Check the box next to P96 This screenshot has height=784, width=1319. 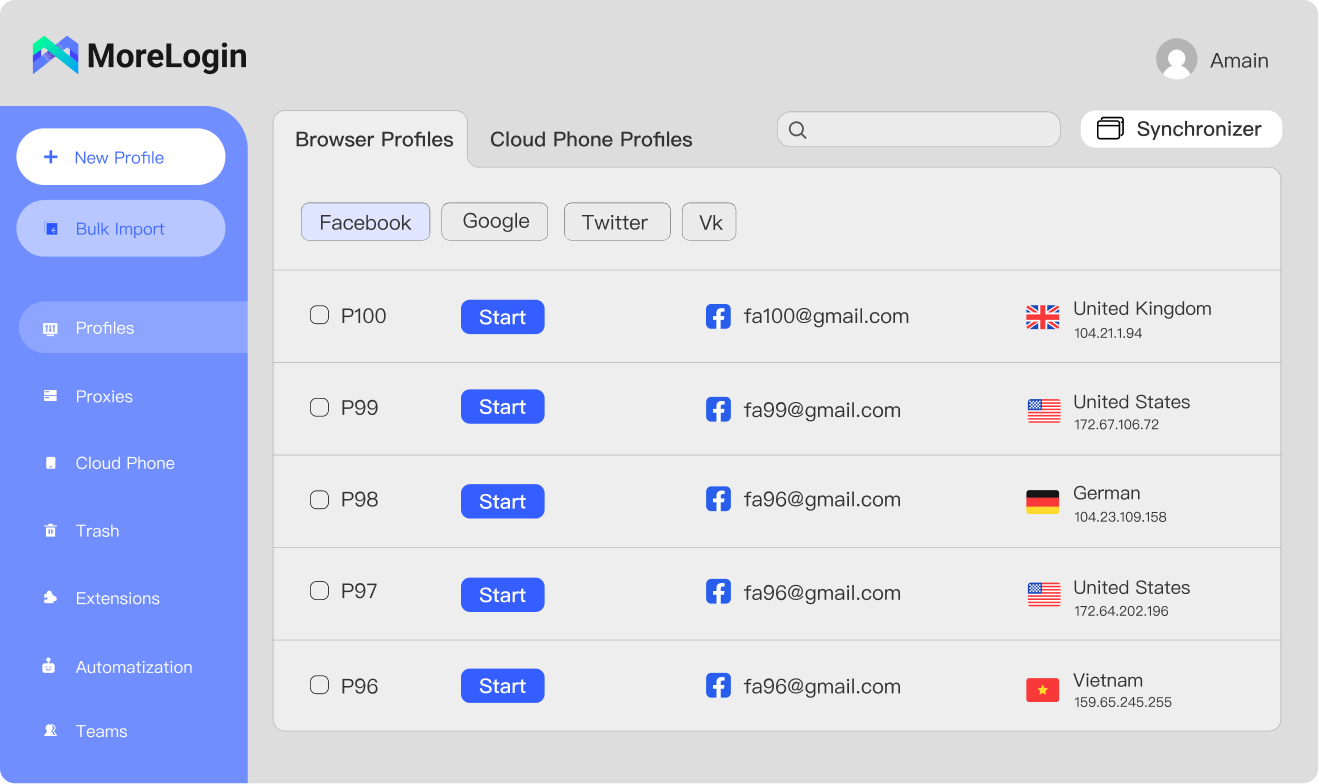[319, 685]
